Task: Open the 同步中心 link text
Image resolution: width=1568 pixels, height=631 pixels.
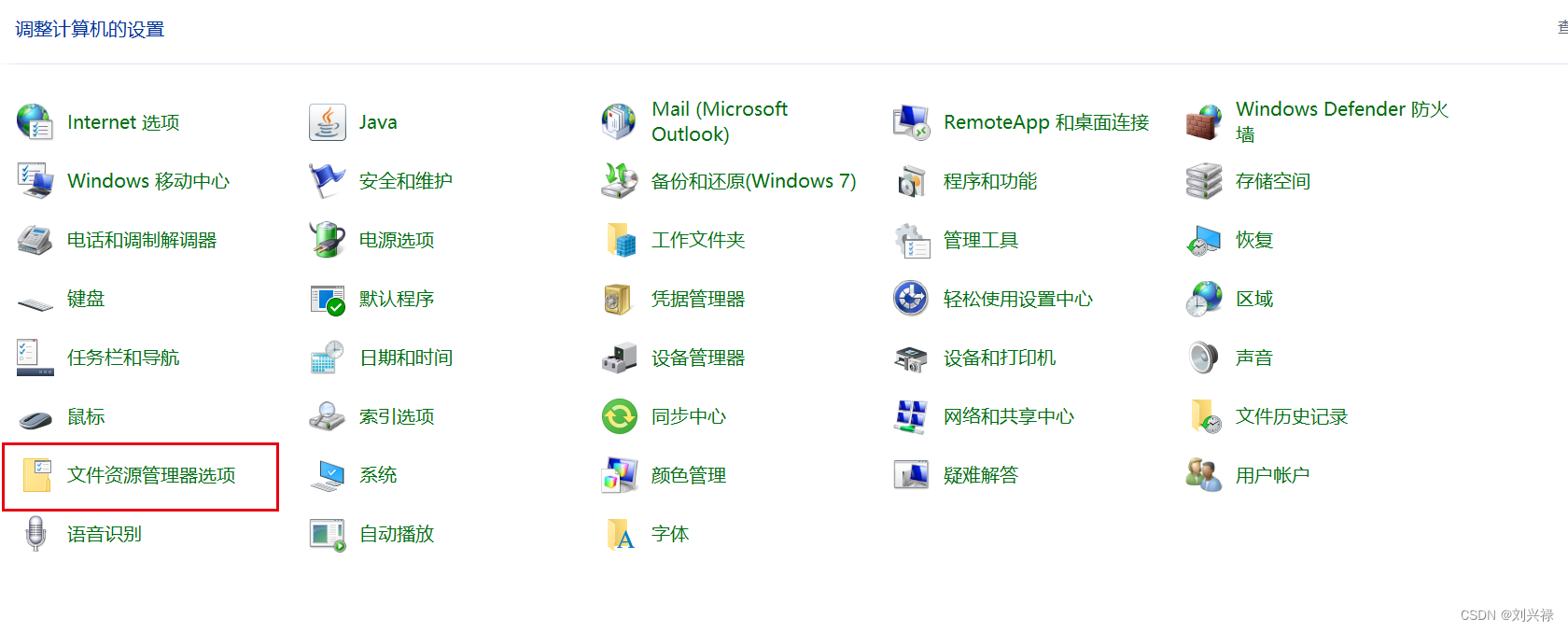Action: [x=689, y=416]
